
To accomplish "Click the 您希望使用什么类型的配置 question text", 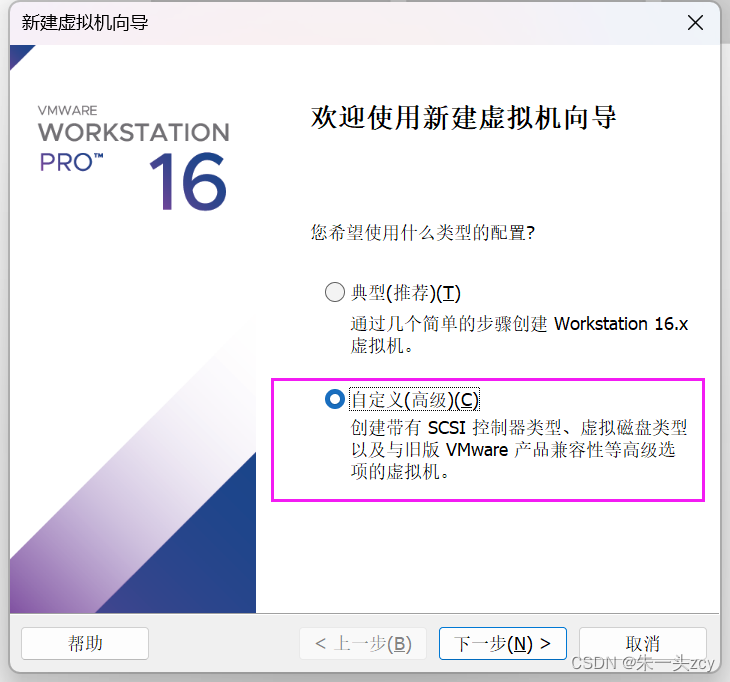I will click(423, 232).
